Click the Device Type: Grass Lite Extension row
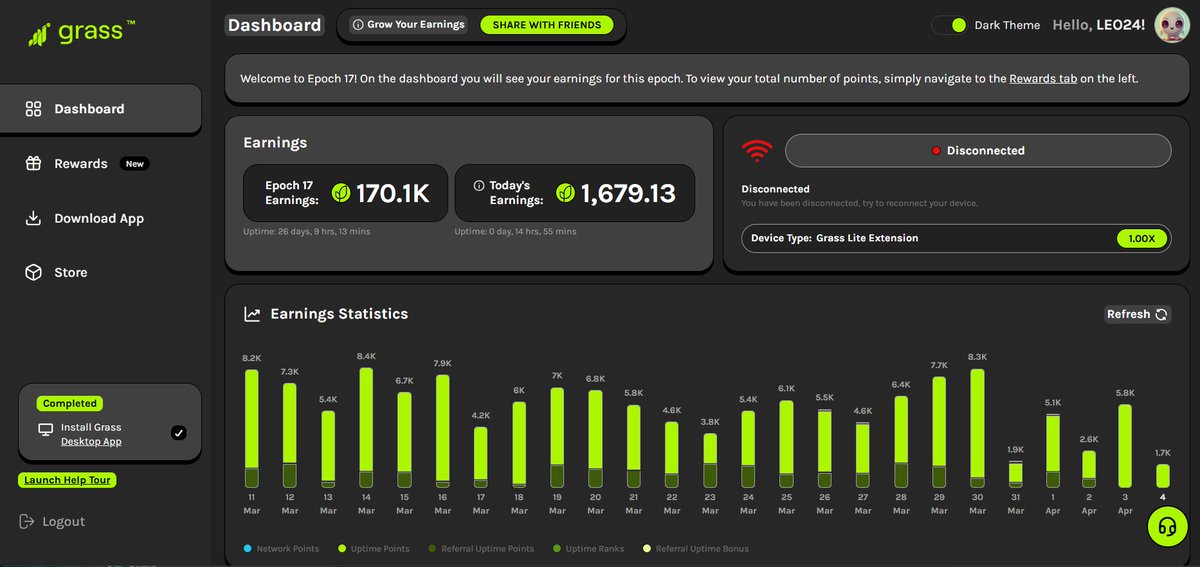The width and height of the screenshot is (1200, 567). (x=956, y=239)
